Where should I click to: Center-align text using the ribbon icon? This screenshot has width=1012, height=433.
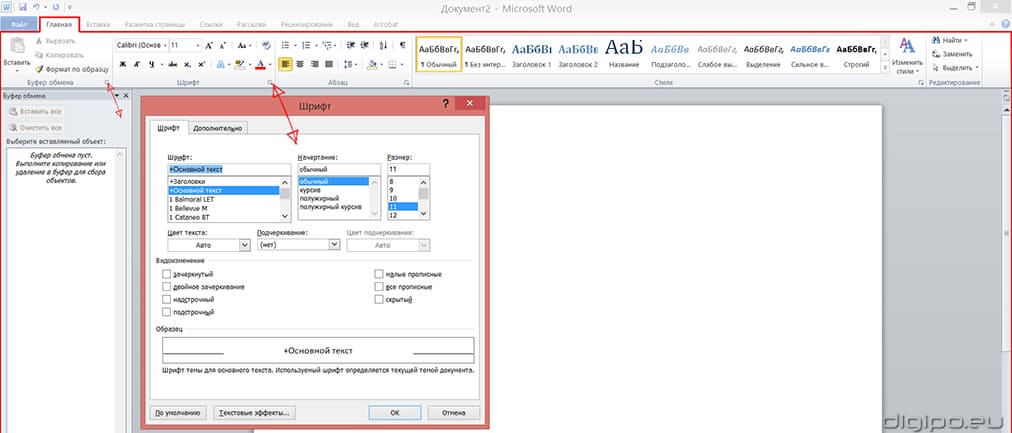coord(302,64)
